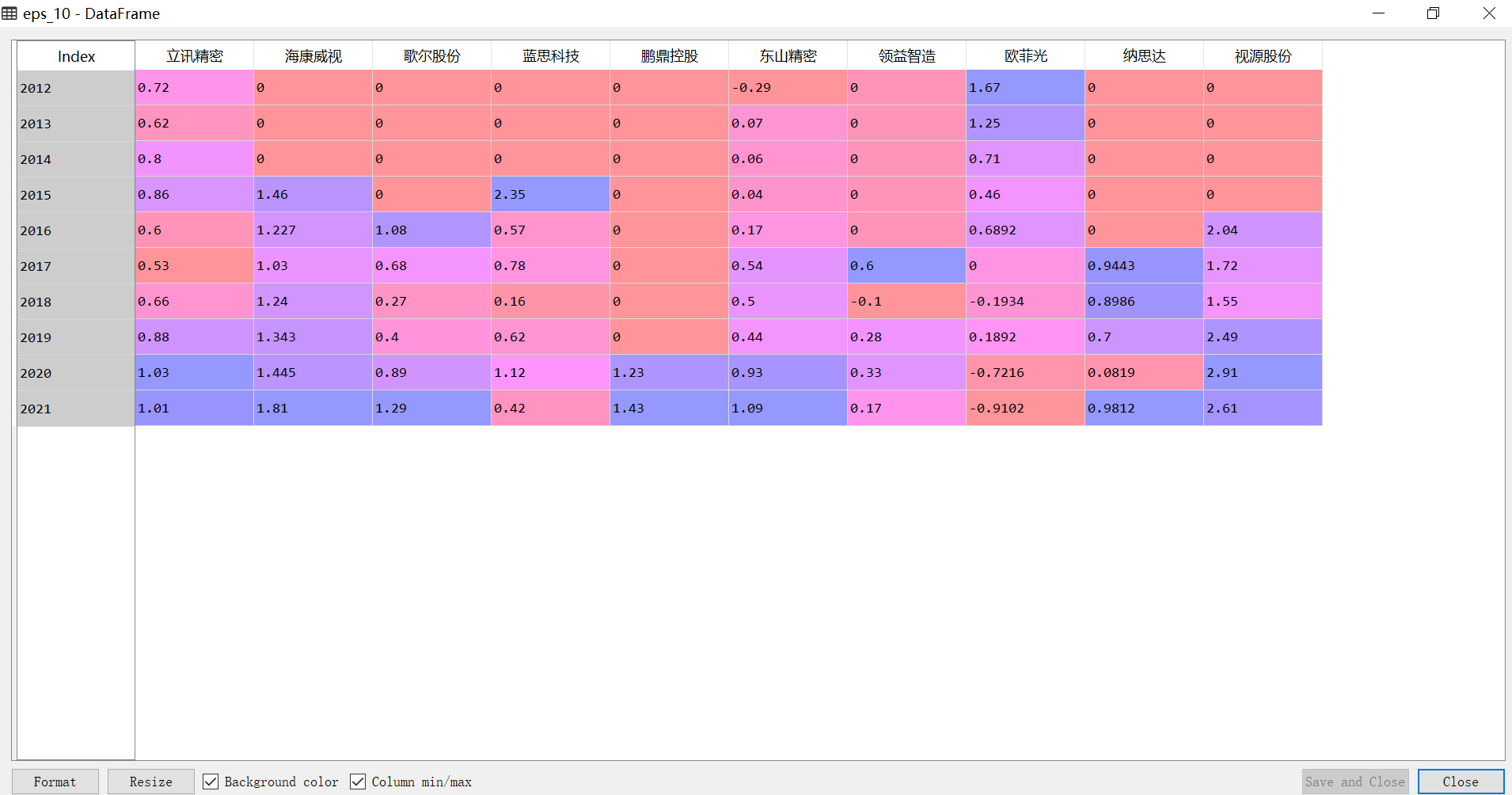Minimize the eps_10 DataFrame window
Image resolution: width=1512 pixels, height=795 pixels.
1378,13
